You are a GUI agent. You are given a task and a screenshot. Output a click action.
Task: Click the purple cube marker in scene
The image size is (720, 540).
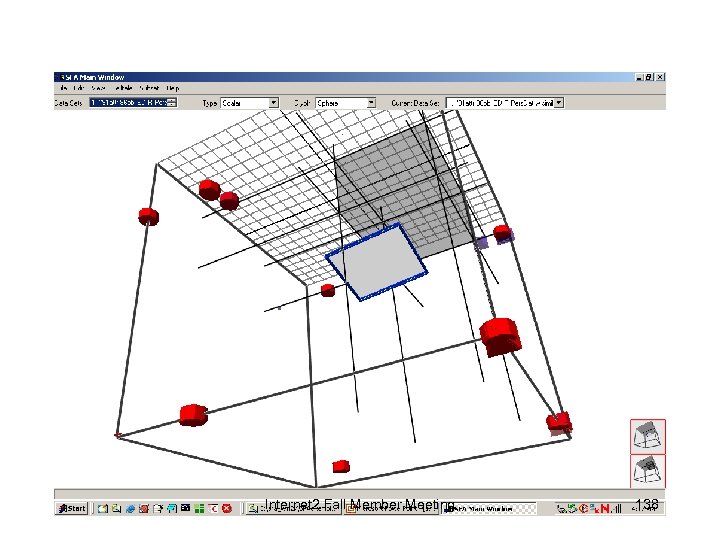click(481, 242)
